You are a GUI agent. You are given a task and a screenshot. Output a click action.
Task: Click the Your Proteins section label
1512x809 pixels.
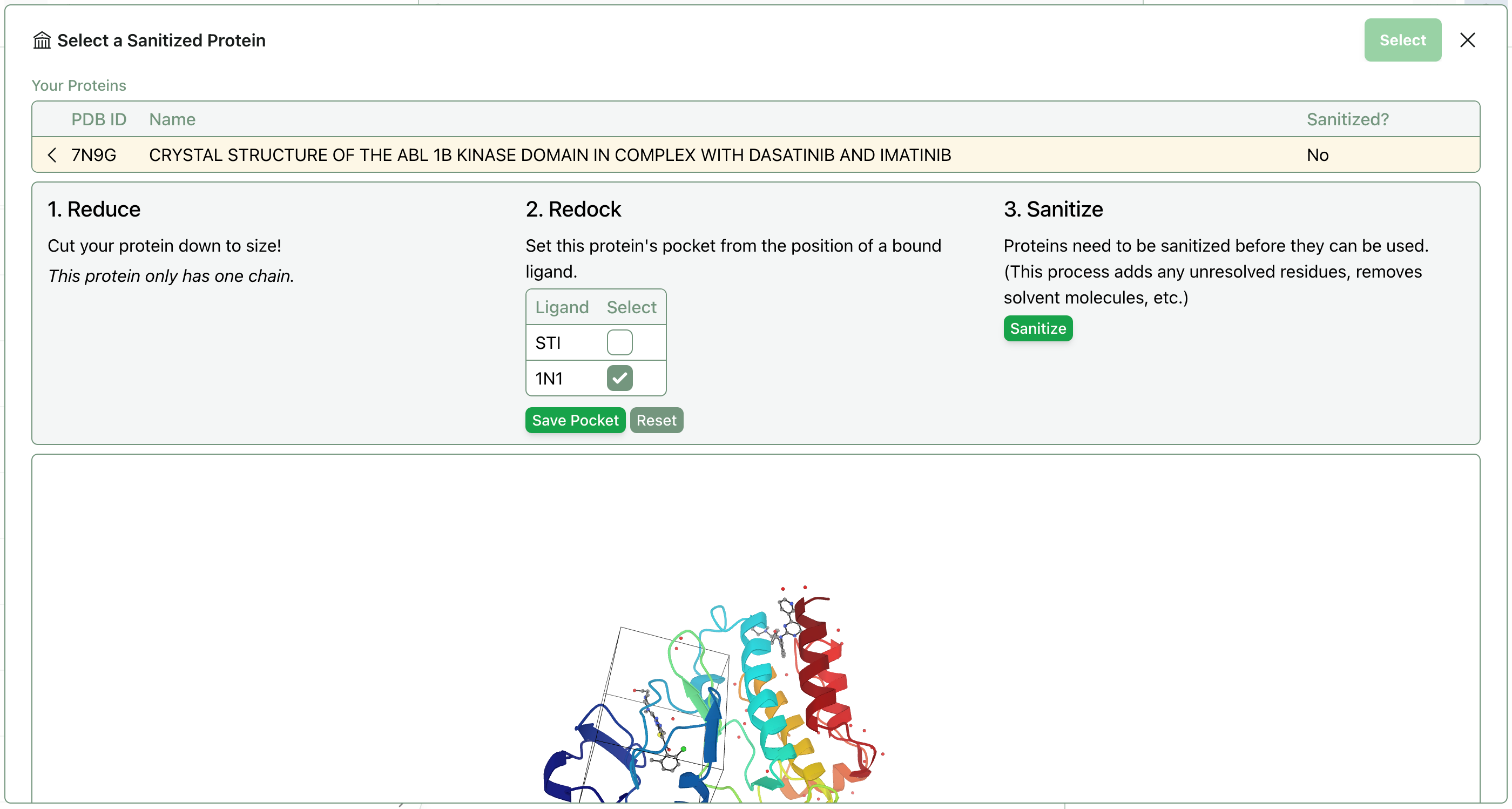[x=79, y=85]
